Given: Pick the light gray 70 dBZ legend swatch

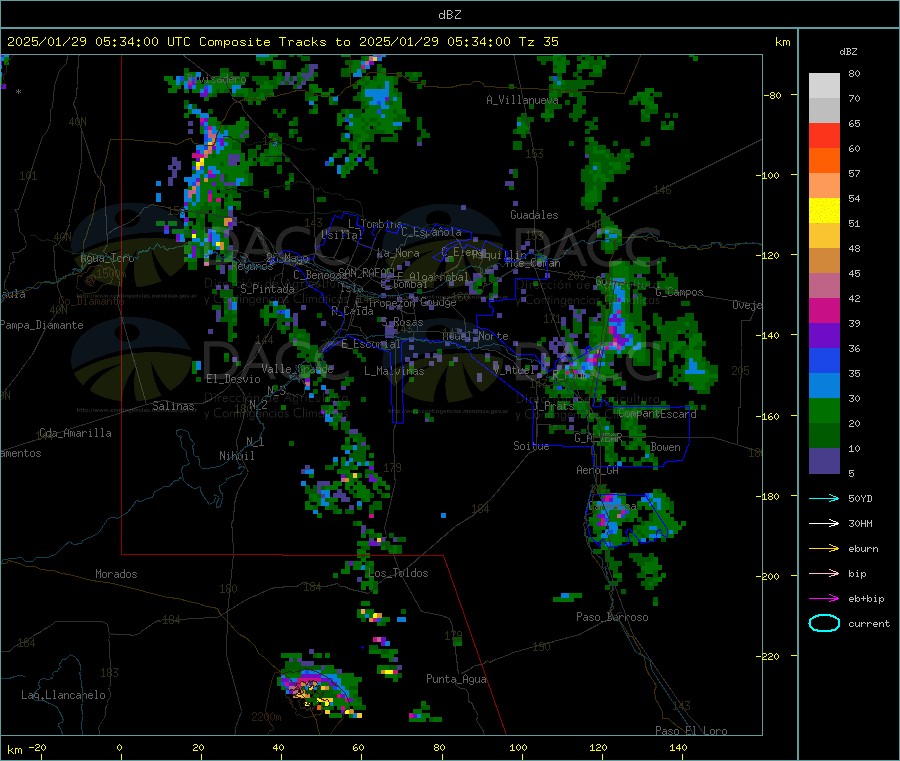Looking at the screenshot, I should coord(824,86).
